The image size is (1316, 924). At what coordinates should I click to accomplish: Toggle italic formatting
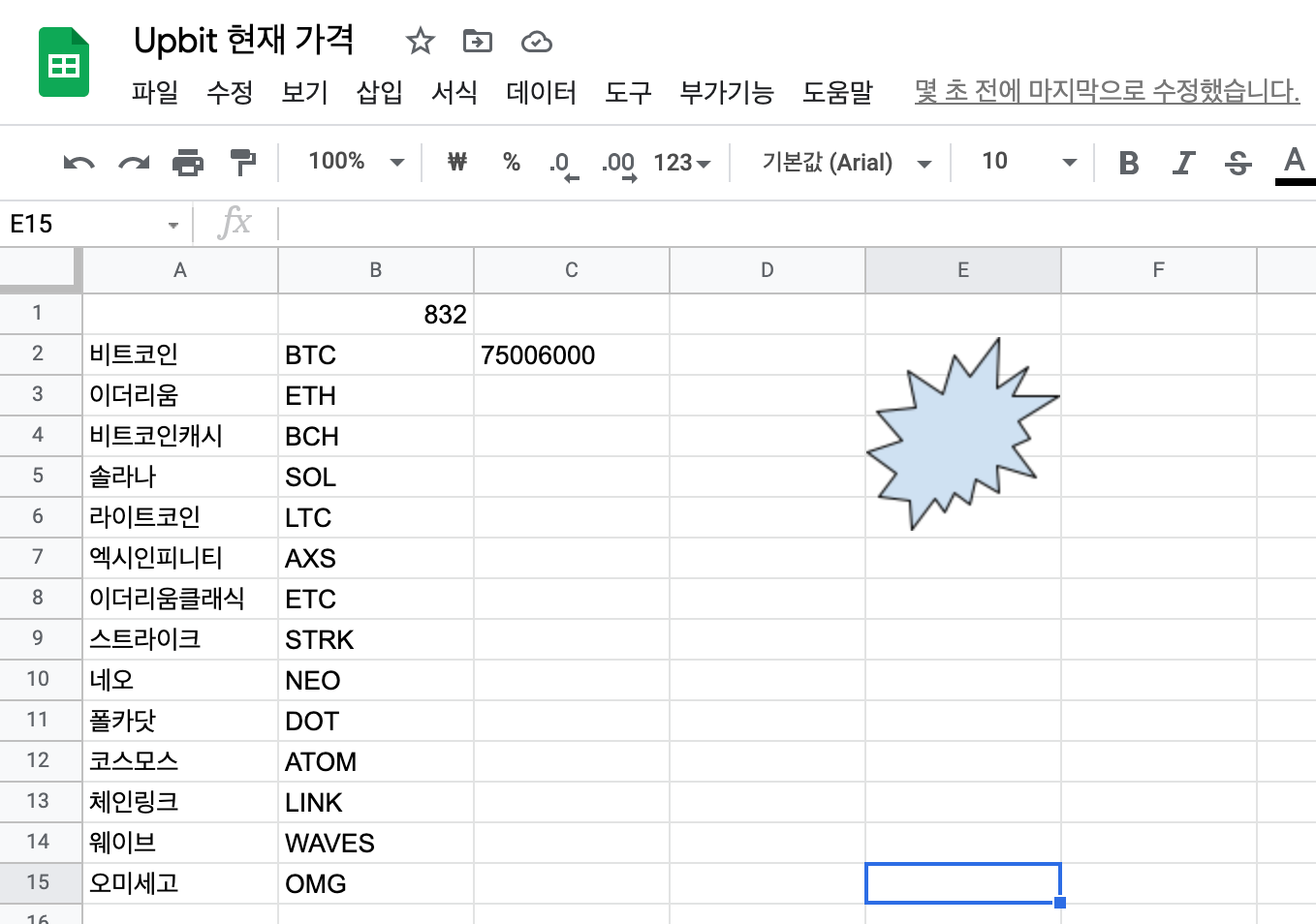[1183, 163]
